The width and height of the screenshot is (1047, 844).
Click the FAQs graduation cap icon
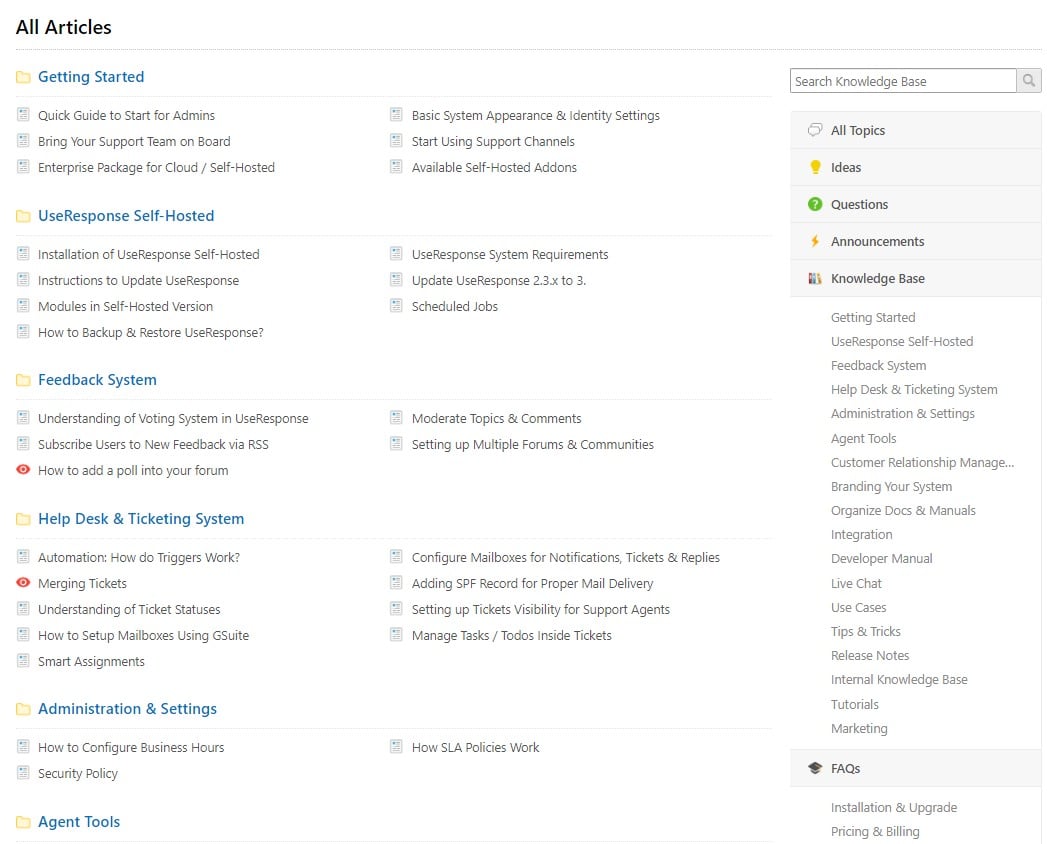point(815,769)
